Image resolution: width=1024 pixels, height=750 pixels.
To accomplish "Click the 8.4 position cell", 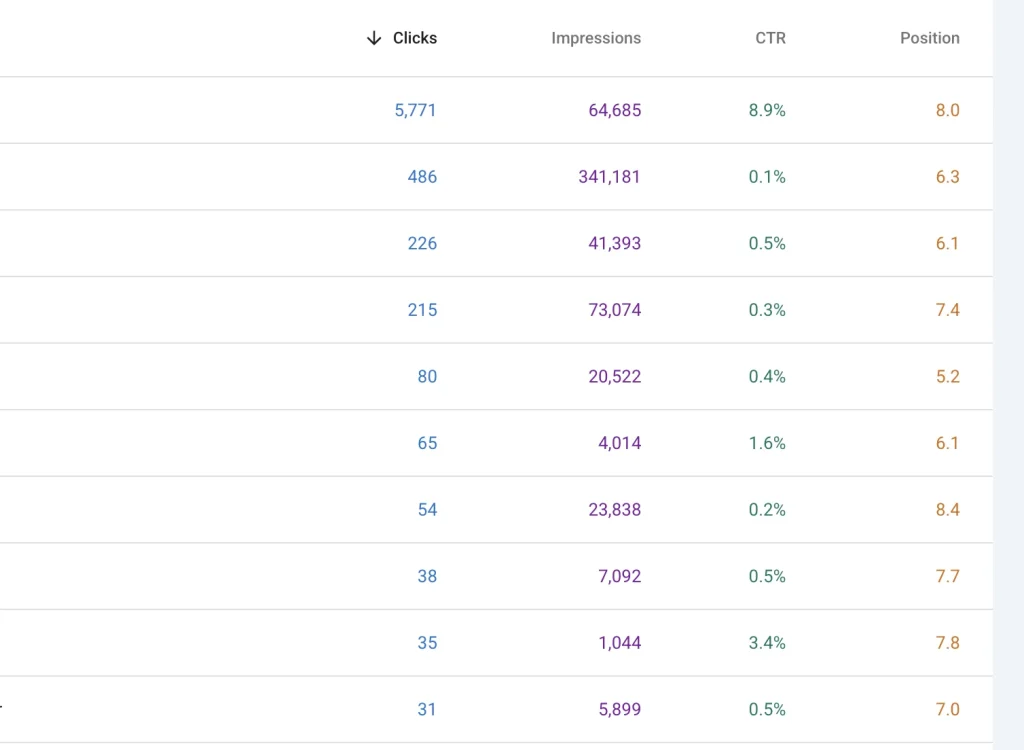I will tap(947, 510).
